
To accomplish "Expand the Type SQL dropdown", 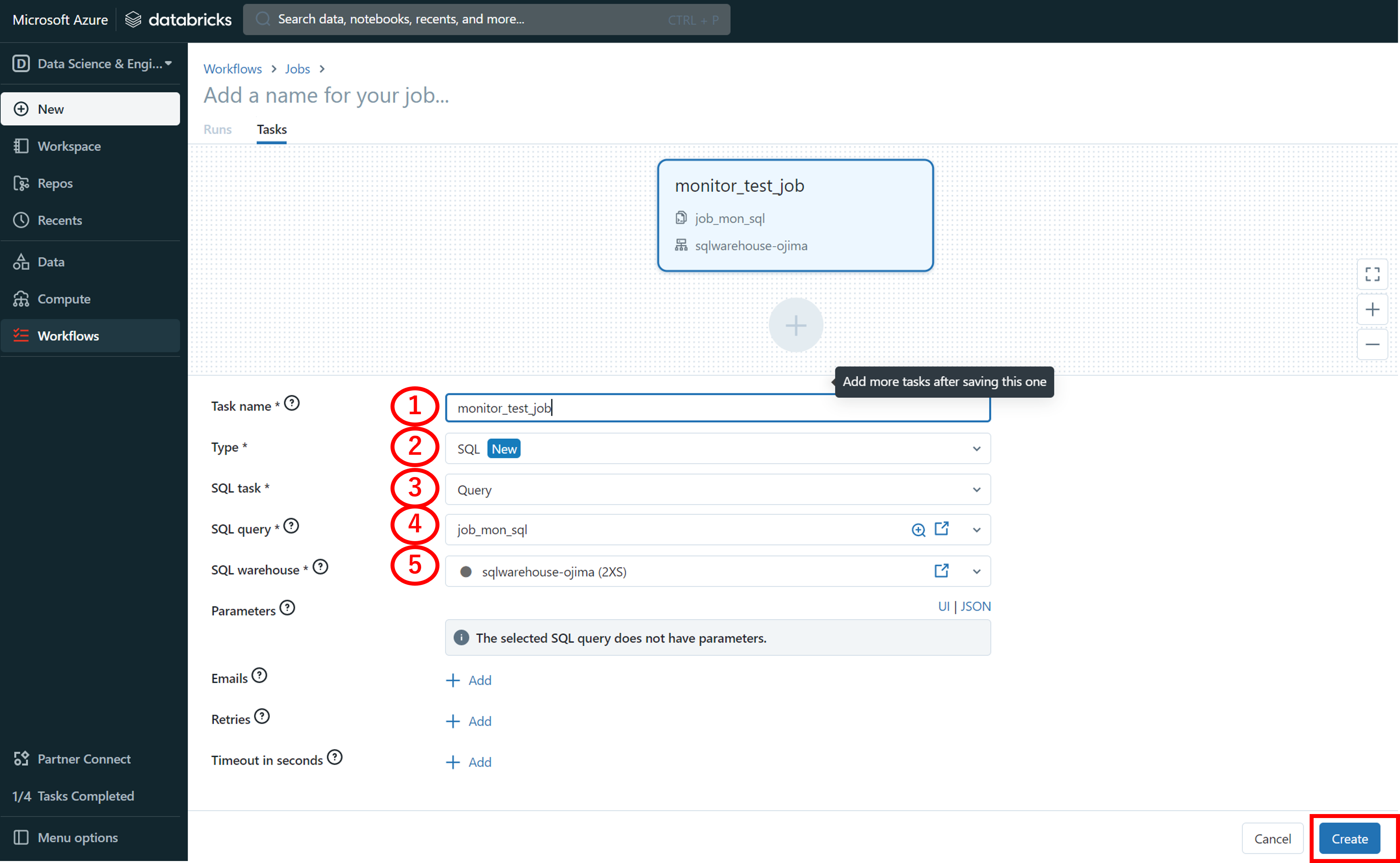I will (x=718, y=449).
